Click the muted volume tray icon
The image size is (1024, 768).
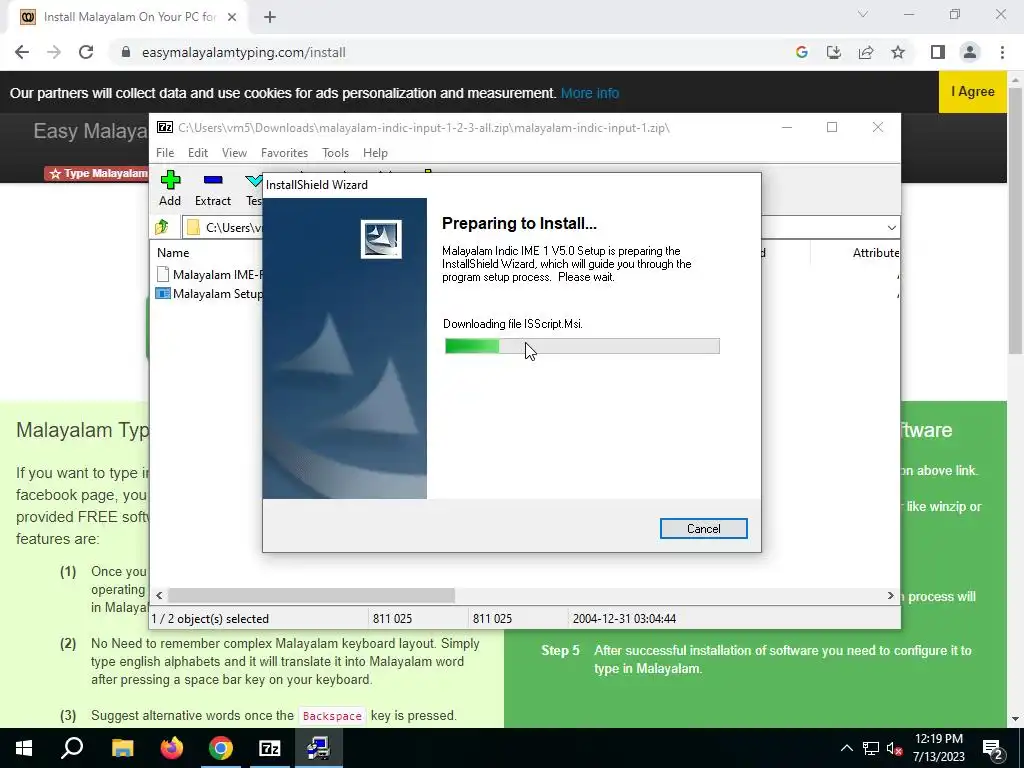pyautogui.click(x=894, y=748)
